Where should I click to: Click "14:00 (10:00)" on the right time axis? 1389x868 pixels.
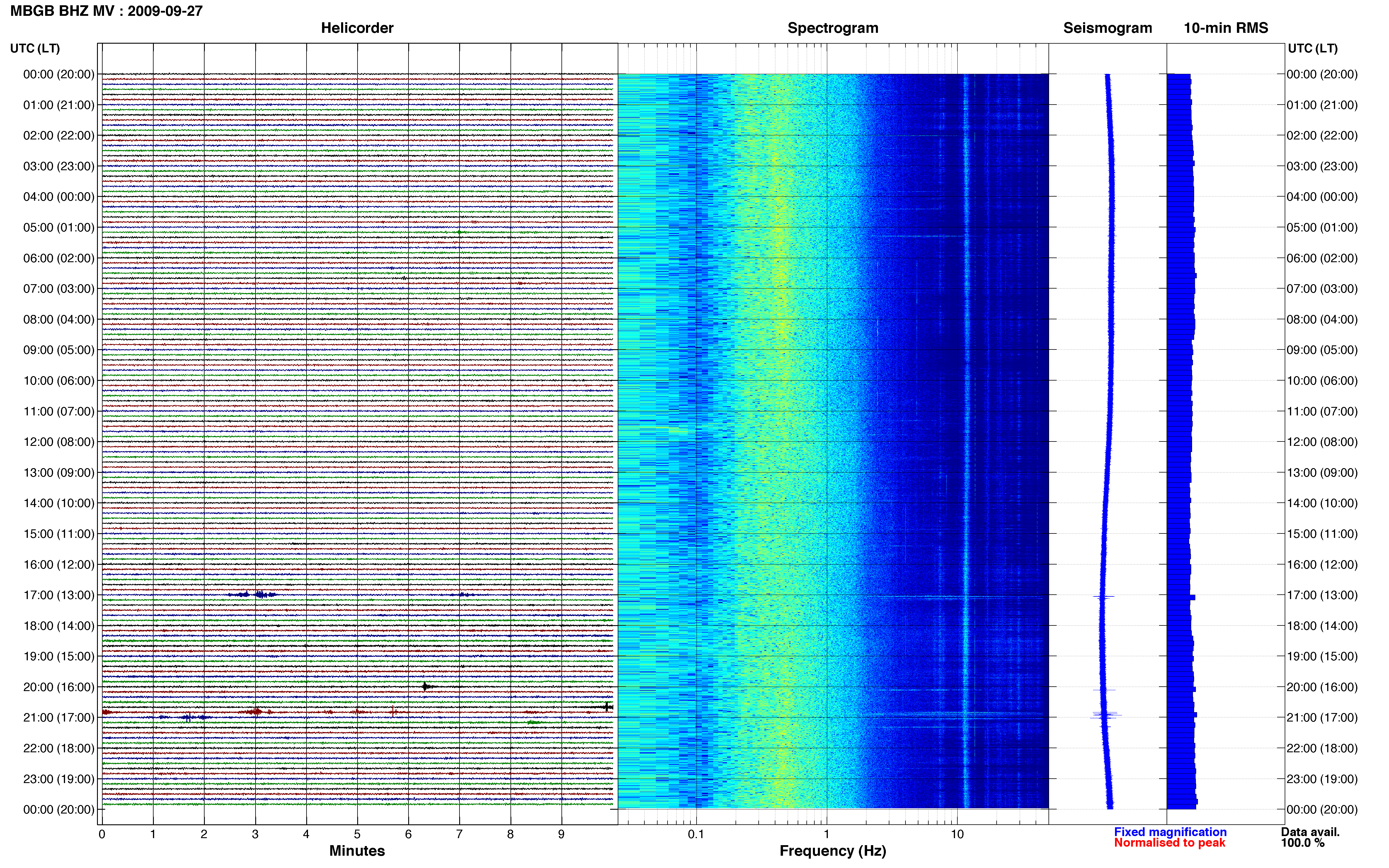[x=1322, y=504]
